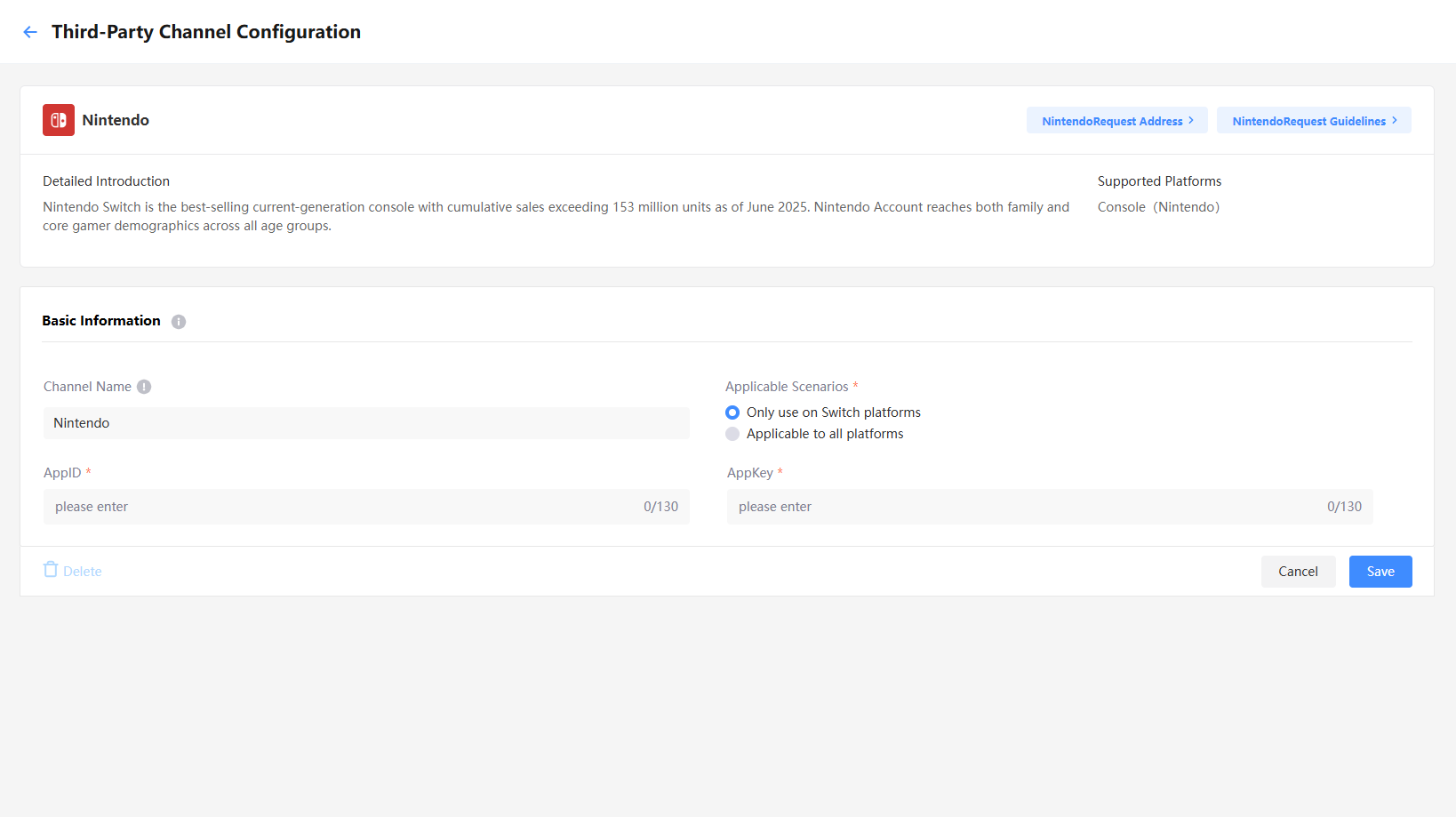This screenshot has width=1456, height=817.
Task: Show the Channel Name info tooltip icon
Action: pyautogui.click(x=144, y=387)
